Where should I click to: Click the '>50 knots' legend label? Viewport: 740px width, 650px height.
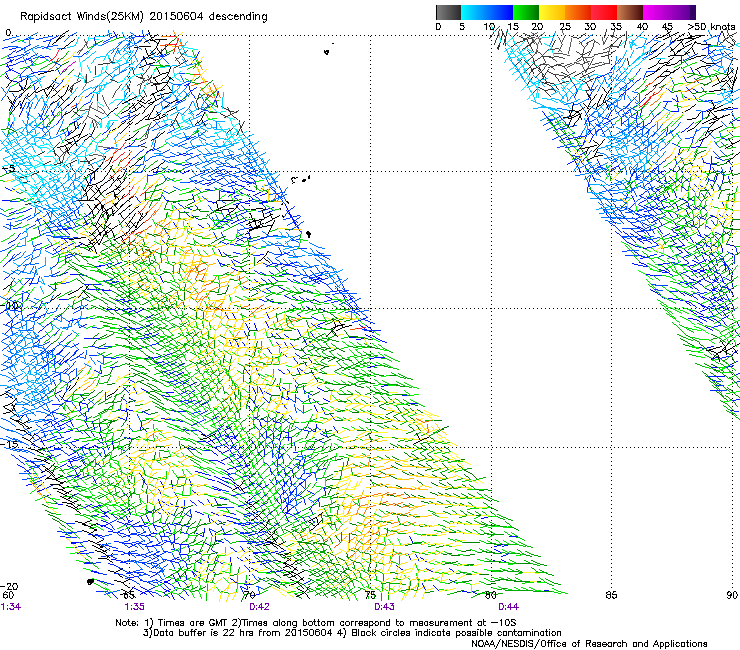click(711, 26)
